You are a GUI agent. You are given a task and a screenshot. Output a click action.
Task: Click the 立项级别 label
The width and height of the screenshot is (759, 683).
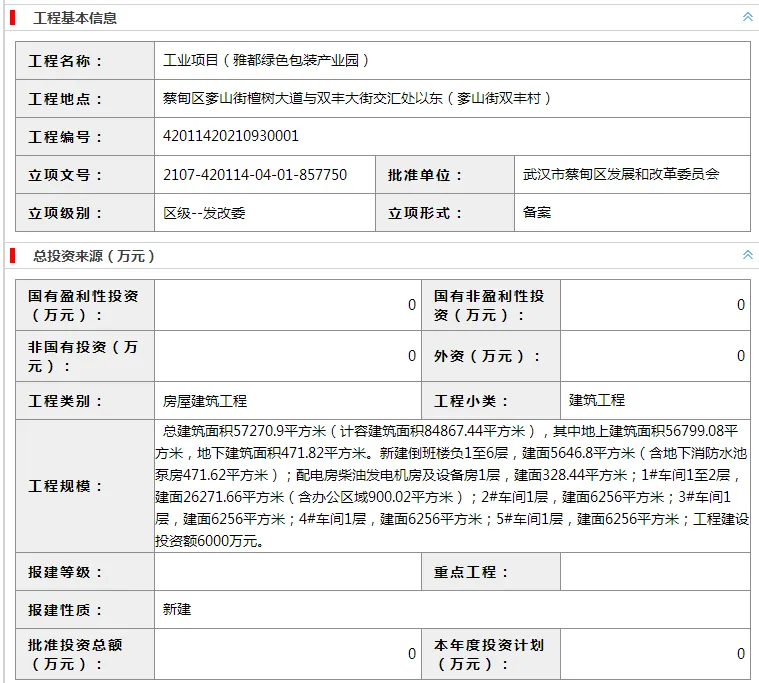[65, 213]
